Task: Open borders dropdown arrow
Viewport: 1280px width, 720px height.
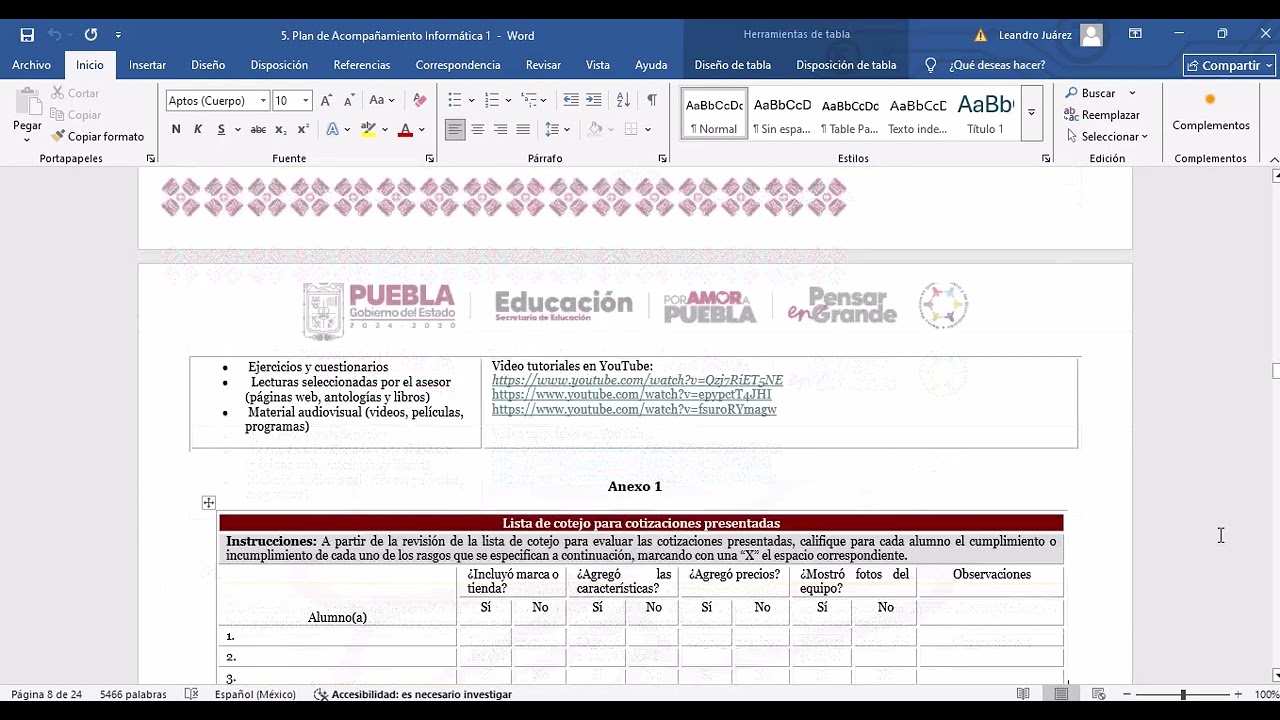Action: (x=648, y=129)
